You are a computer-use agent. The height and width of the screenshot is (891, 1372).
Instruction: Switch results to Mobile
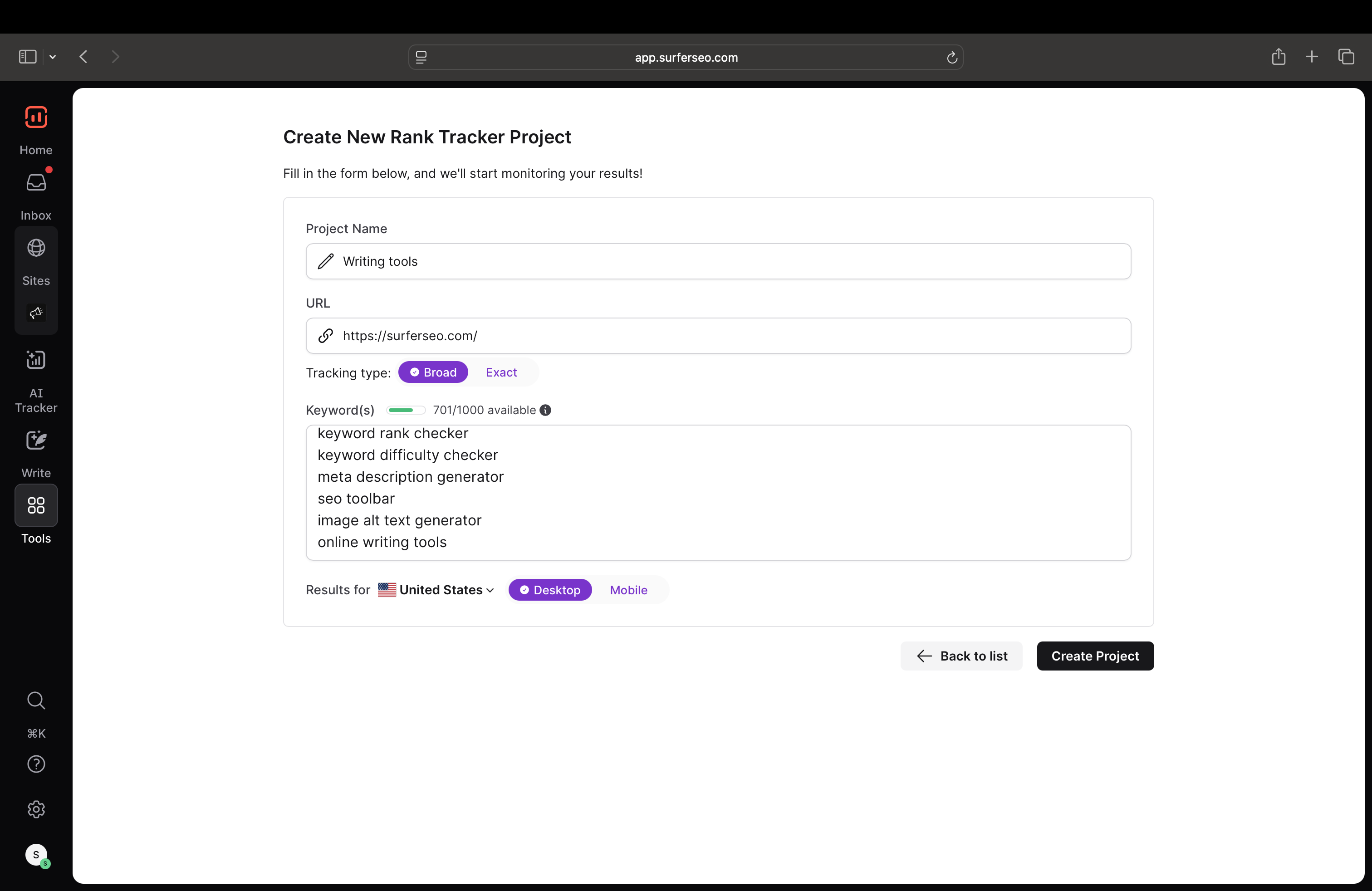(628, 590)
